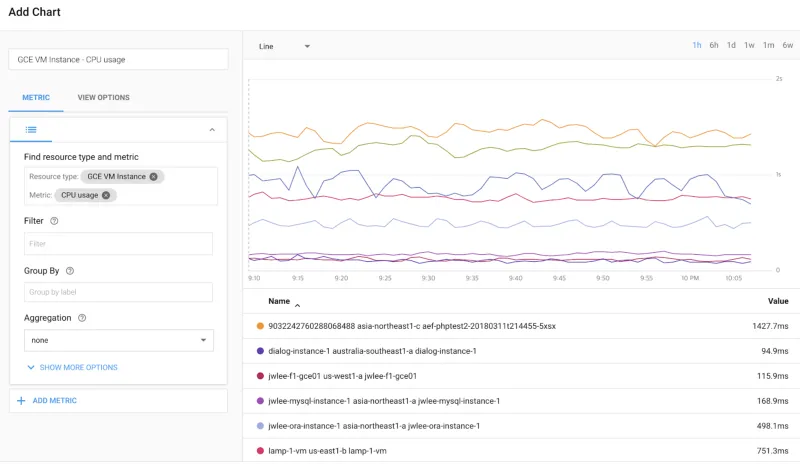
Task: Select the aef-phptest2-20180311t214455-5xsx row name
Action: pyautogui.click(x=412, y=326)
